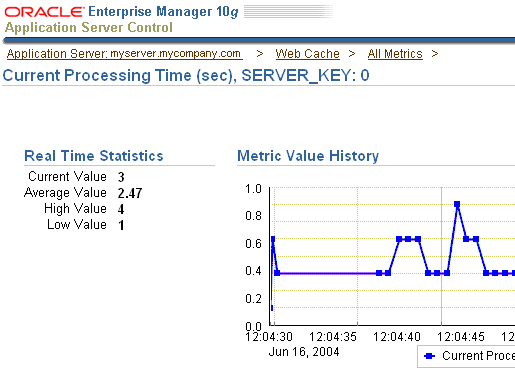515x371 pixels.
Task: Click the 0.8 y-axis label
Action: (x=253, y=216)
